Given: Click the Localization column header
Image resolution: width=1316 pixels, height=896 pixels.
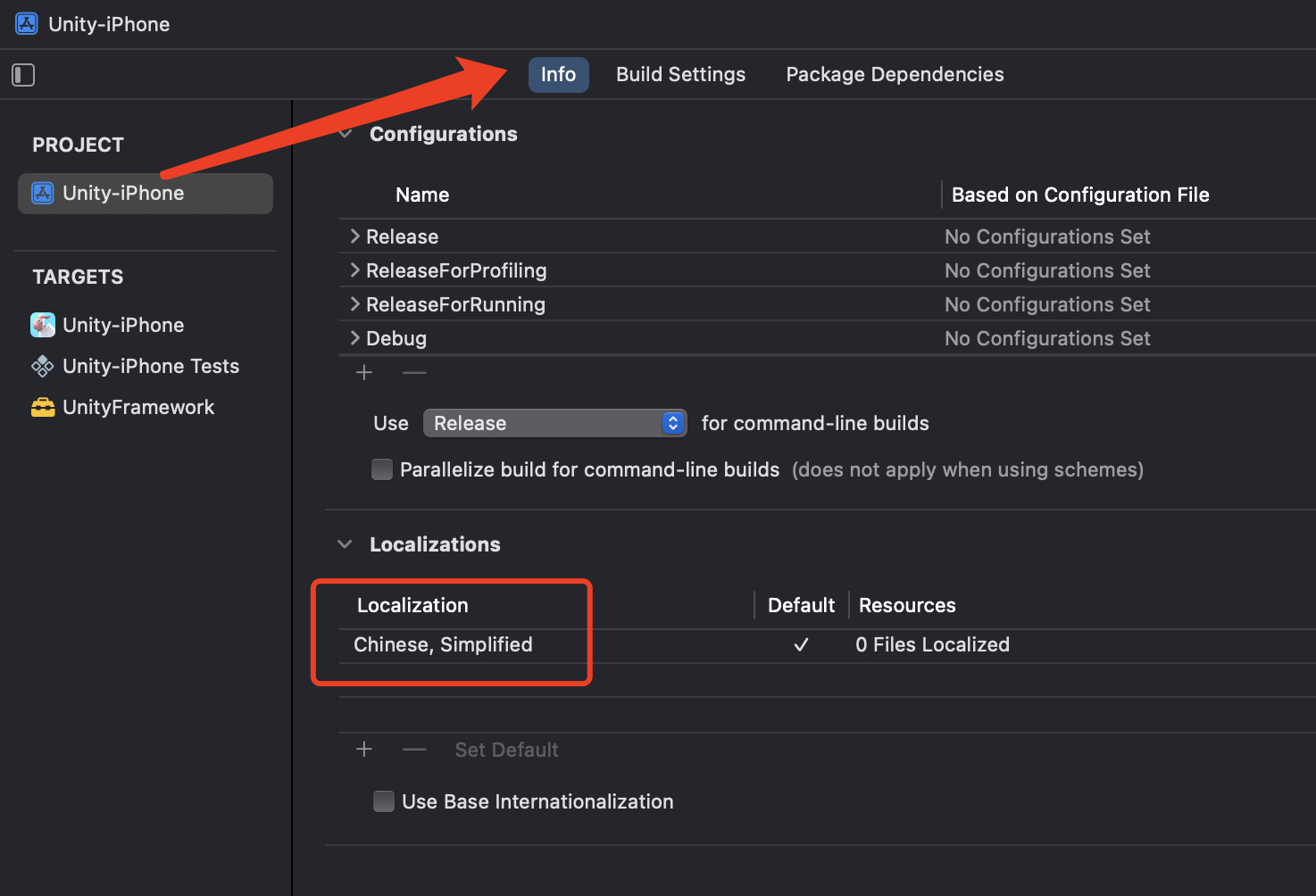Looking at the screenshot, I should (x=412, y=605).
